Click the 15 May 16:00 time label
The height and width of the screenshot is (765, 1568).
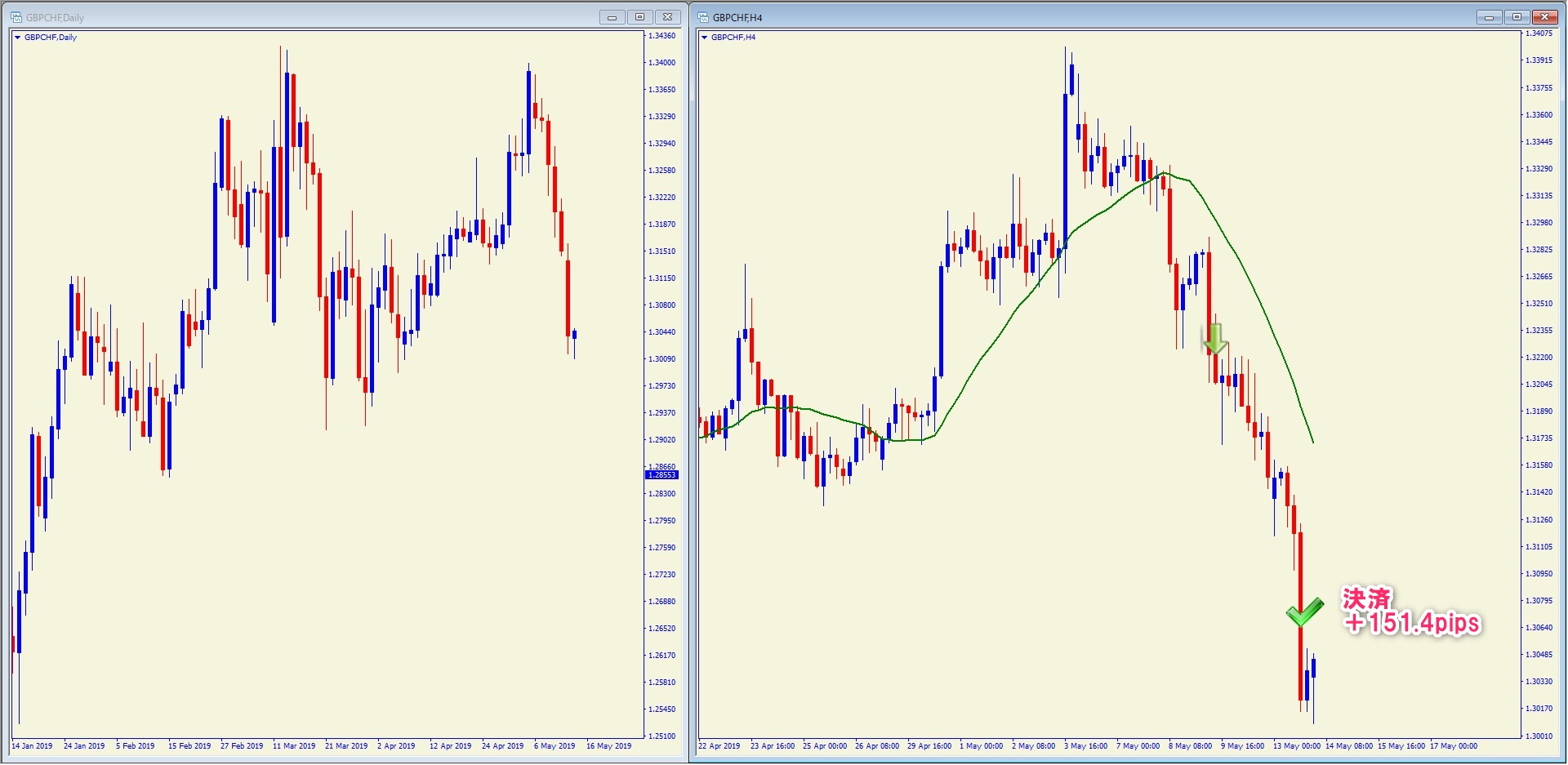[x=1401, y=746]
